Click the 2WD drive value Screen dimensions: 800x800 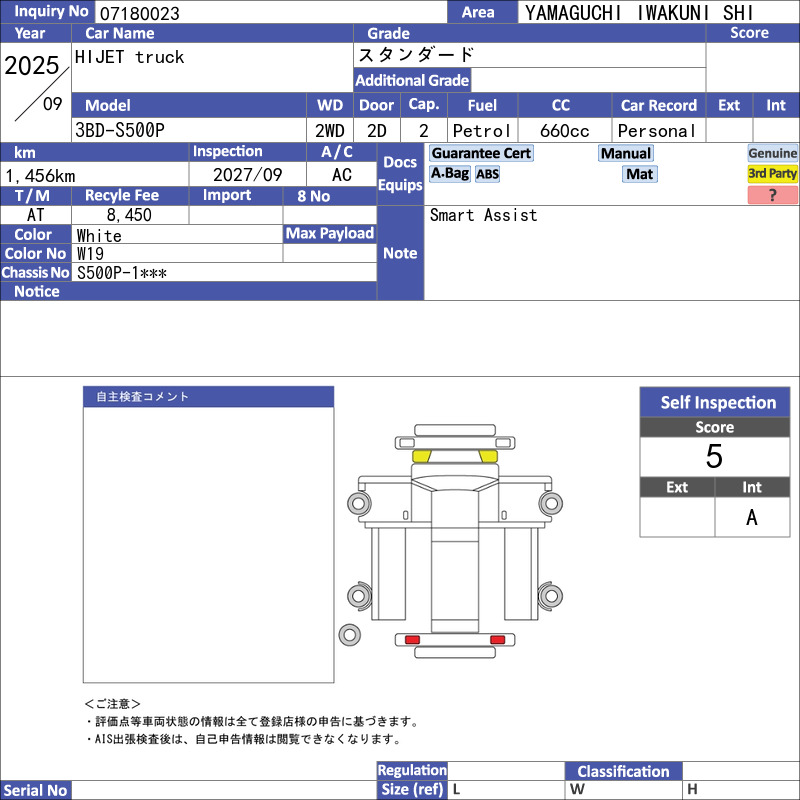click(x=330, y=131)
